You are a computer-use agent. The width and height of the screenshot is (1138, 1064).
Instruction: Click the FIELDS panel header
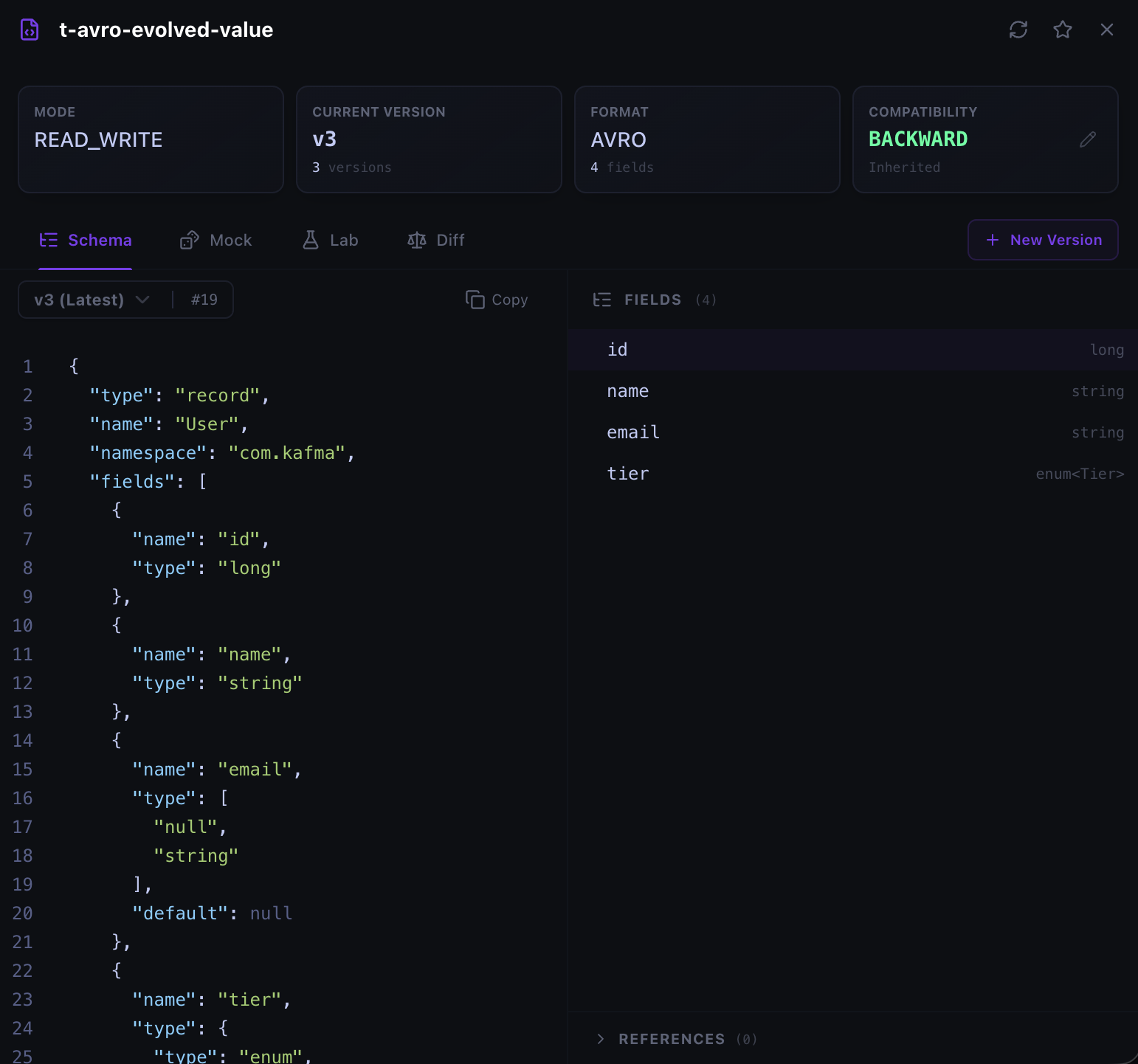point(653,300)
